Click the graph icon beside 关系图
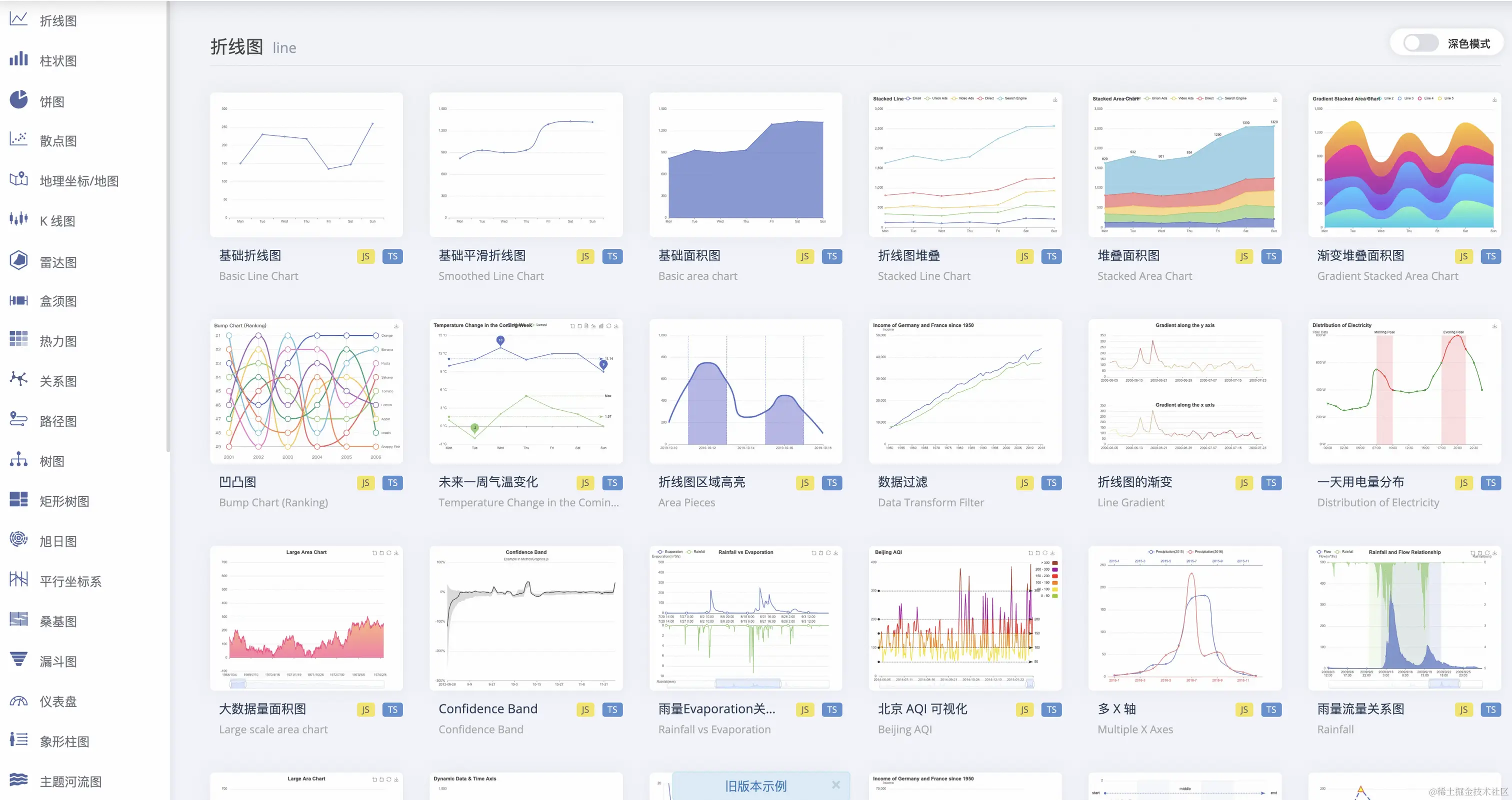Image resolution: width=1512 pixels, height=800 pixels. pyautogui.click(x=19, y=379)
